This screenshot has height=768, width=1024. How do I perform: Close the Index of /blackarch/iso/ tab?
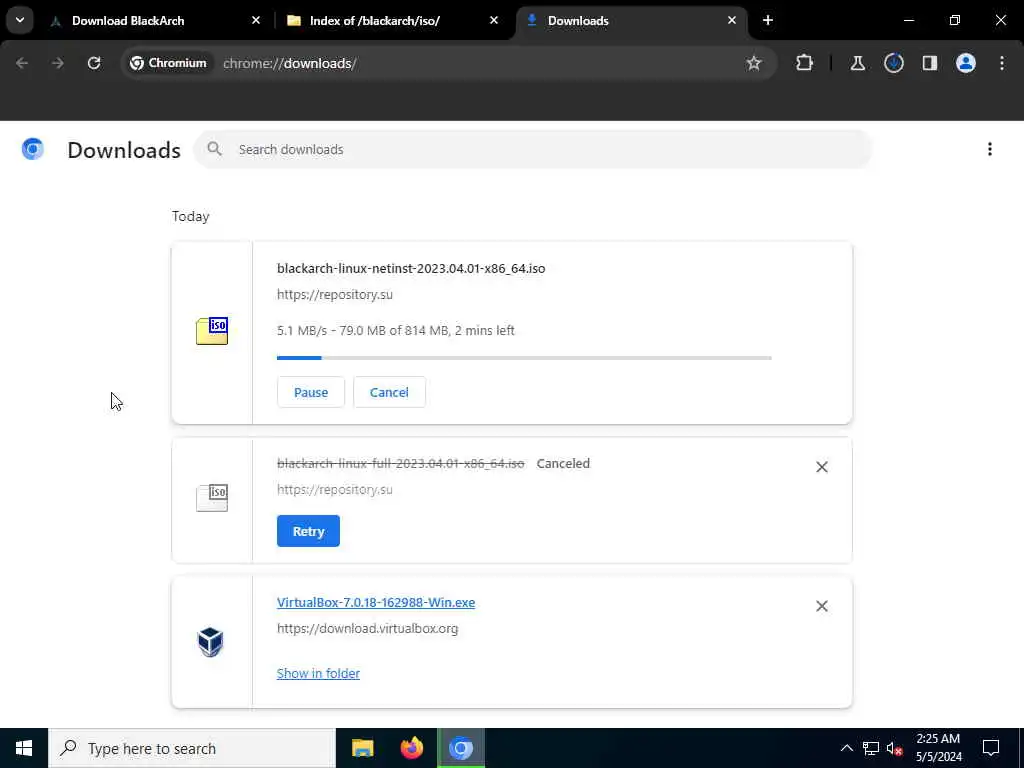(494, 21)
